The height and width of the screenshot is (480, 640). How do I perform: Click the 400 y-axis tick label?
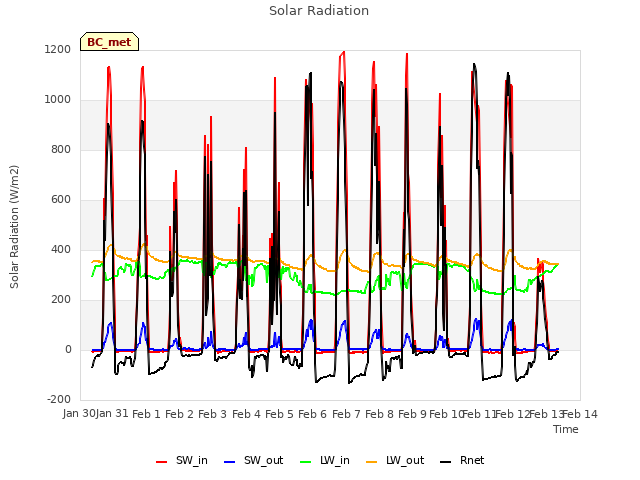[x=61, y=250]
